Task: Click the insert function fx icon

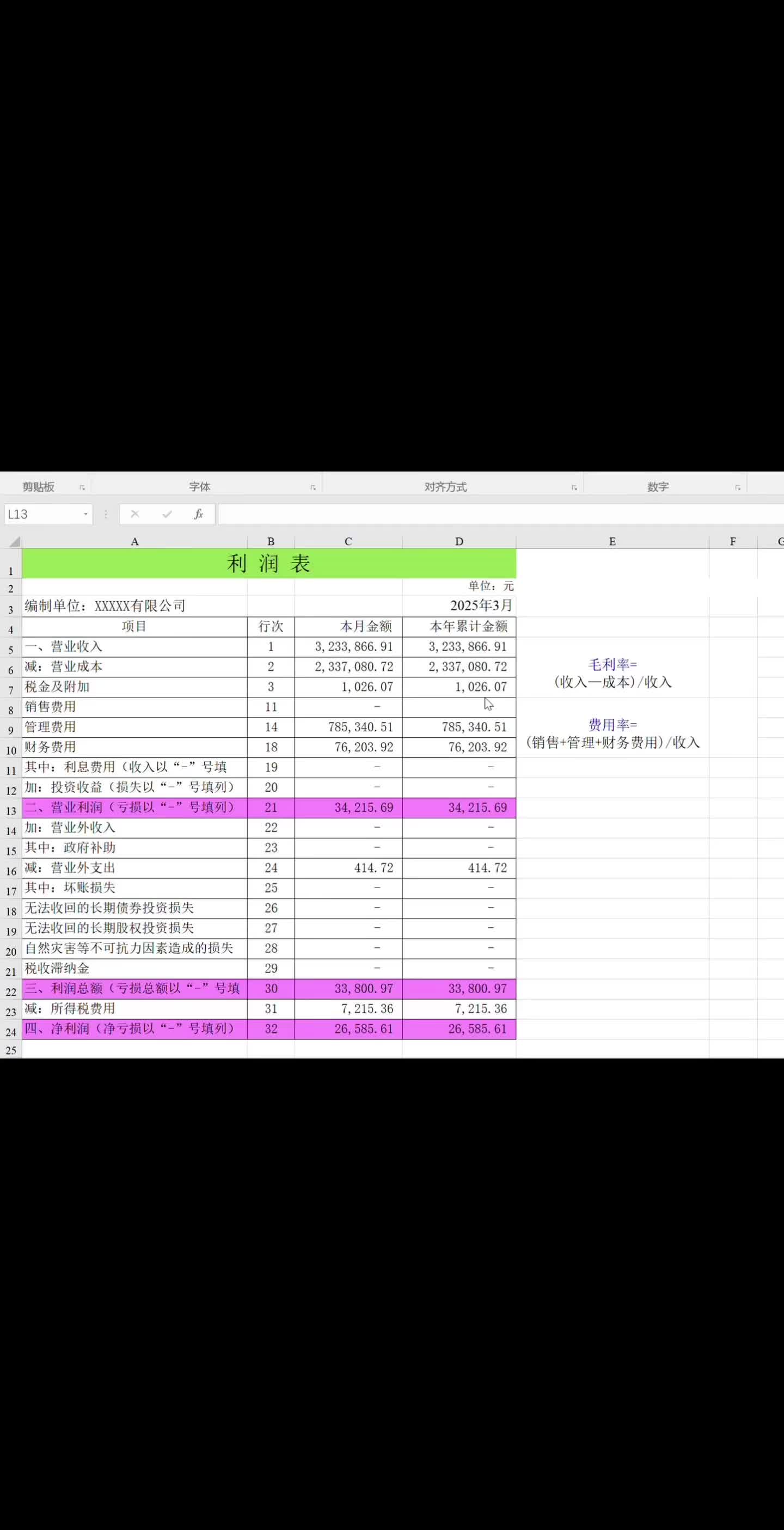Action: (x=198, y=515)
